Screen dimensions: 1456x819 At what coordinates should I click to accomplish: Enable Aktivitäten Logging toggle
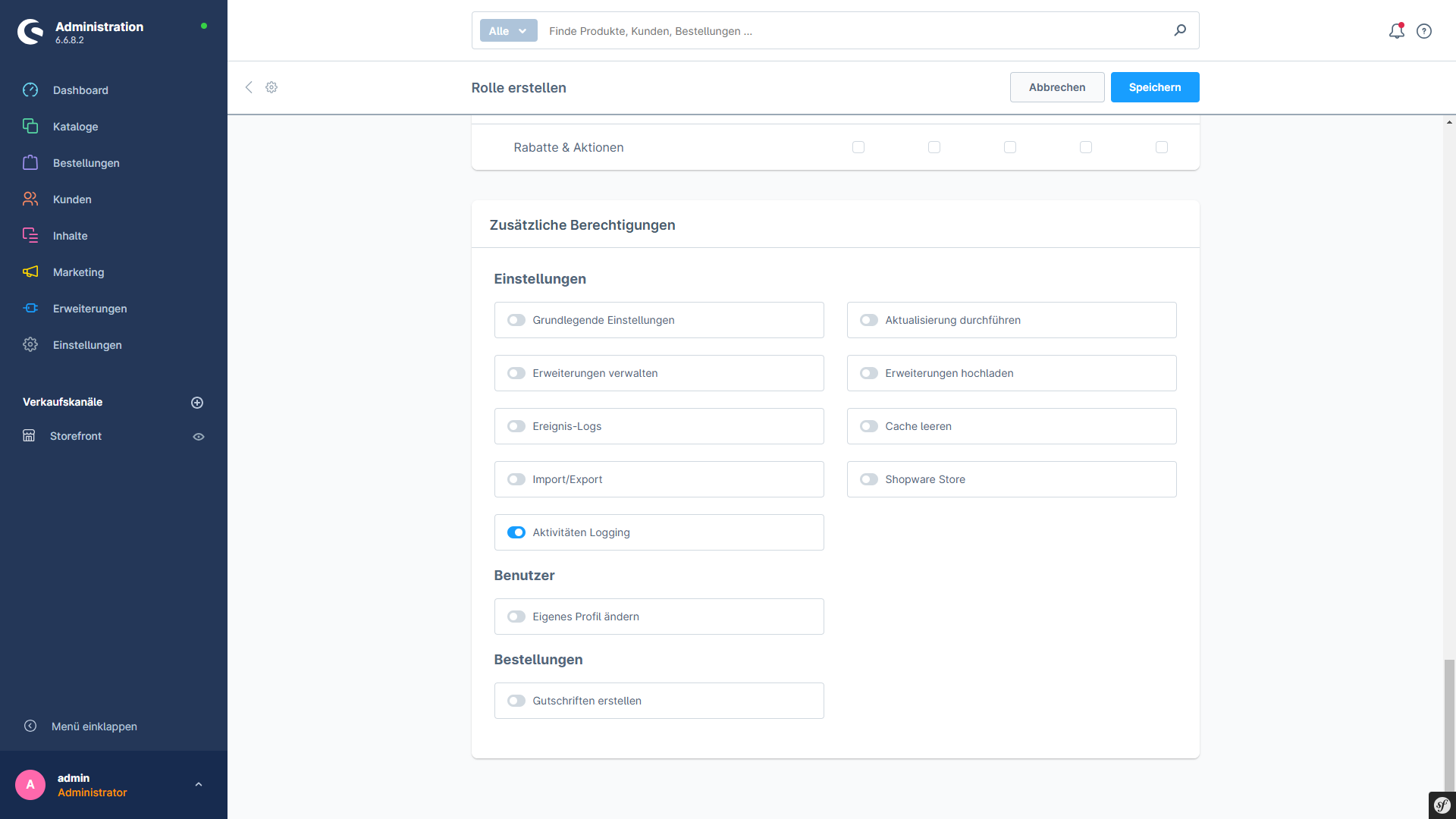click(517, 532)
